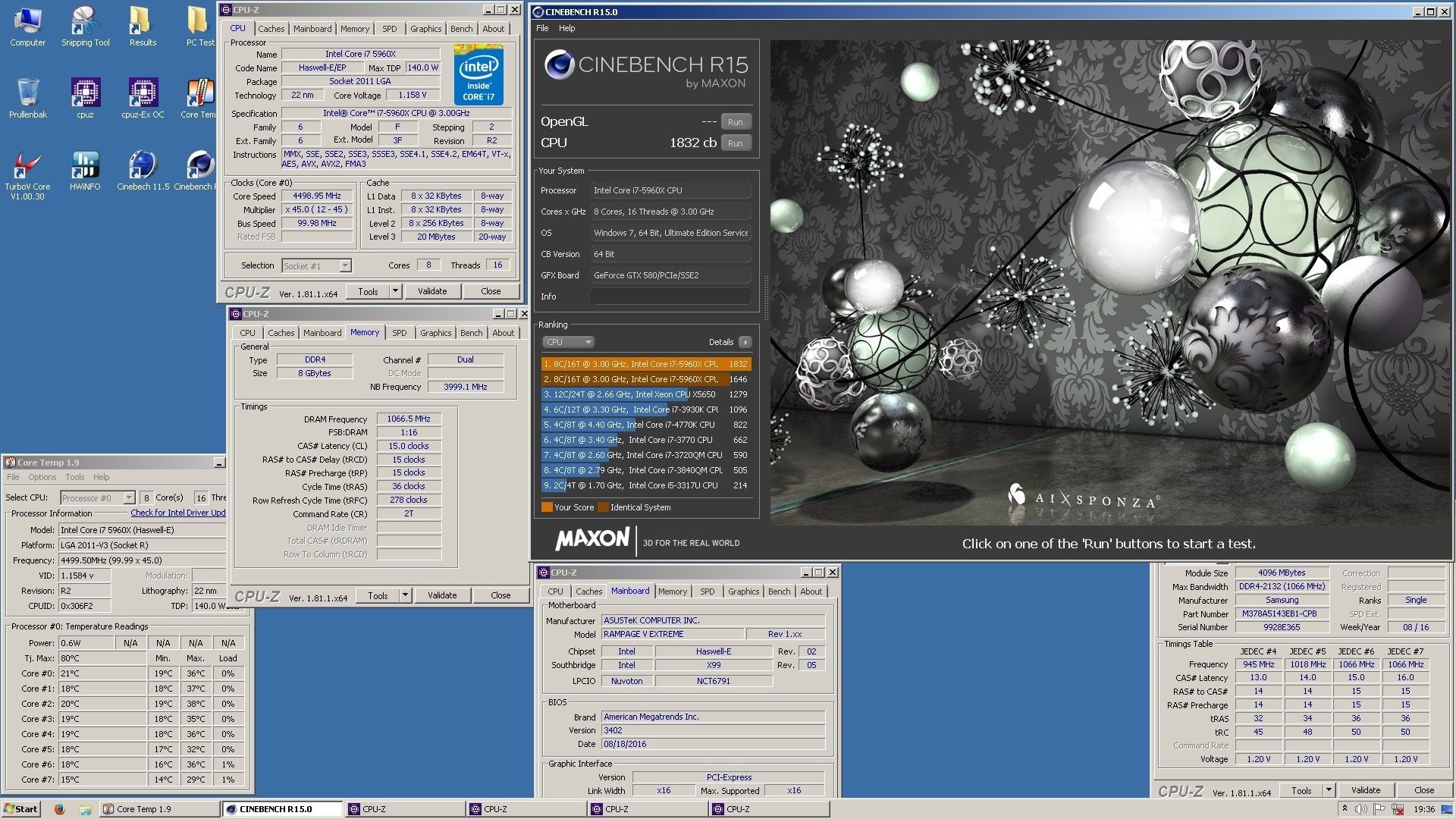1456x819 pixels.
Task: Click Run button next to CPU benchmark
Action: [736, 145]
